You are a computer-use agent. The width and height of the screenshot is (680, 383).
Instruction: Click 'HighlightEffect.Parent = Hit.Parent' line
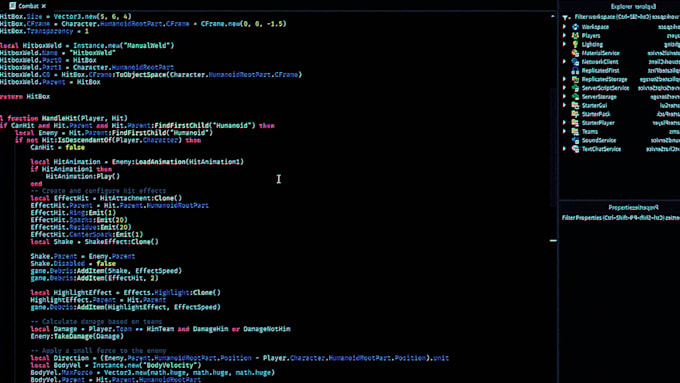click(98, 300)
